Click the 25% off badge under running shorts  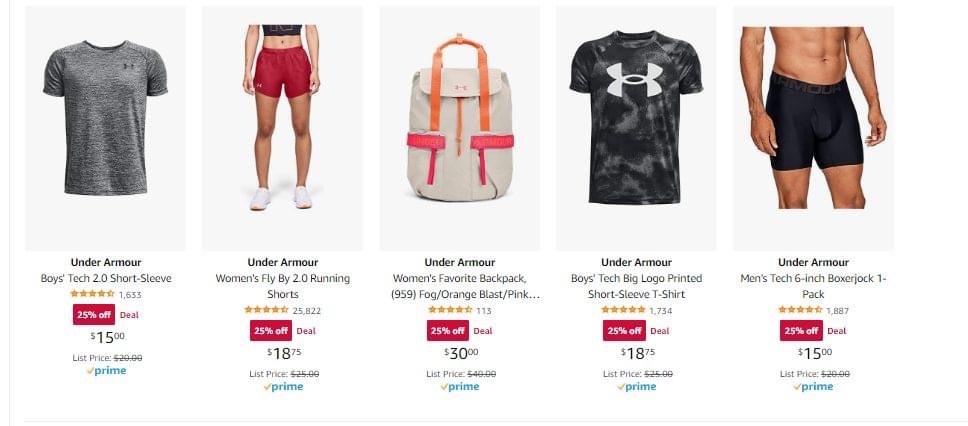(x=270, y=330)
